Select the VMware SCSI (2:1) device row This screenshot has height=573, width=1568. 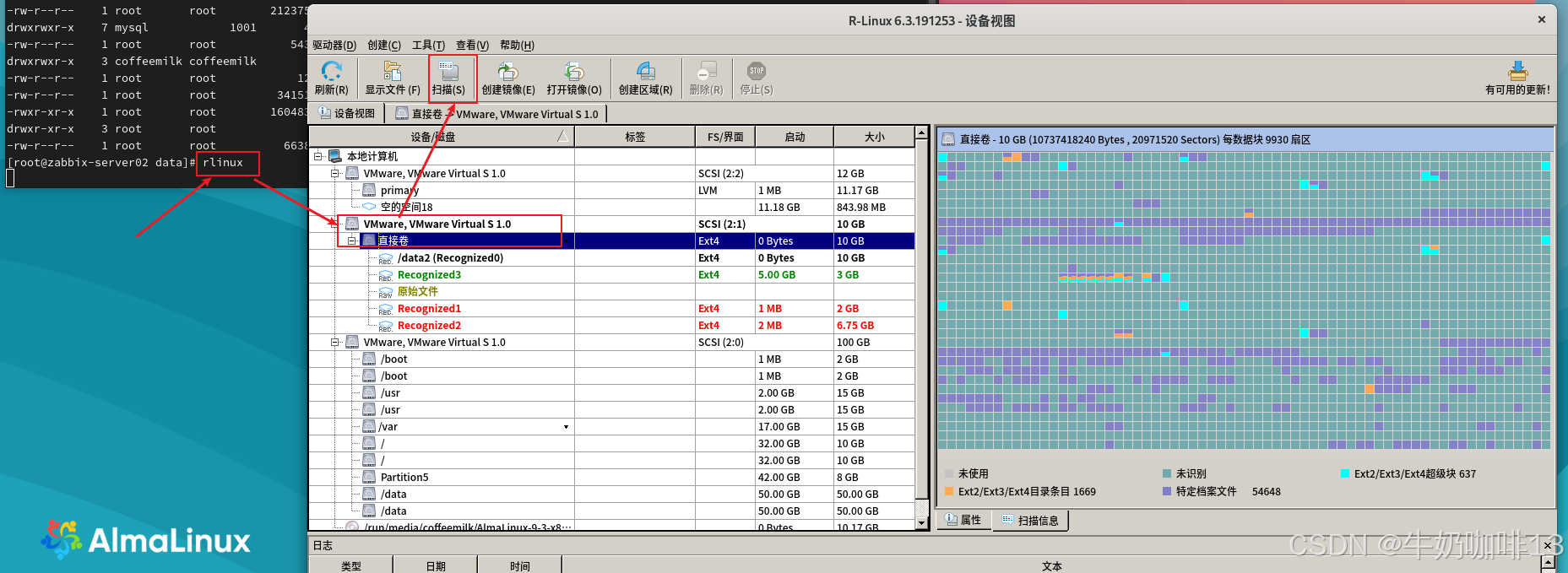[612, 224]
